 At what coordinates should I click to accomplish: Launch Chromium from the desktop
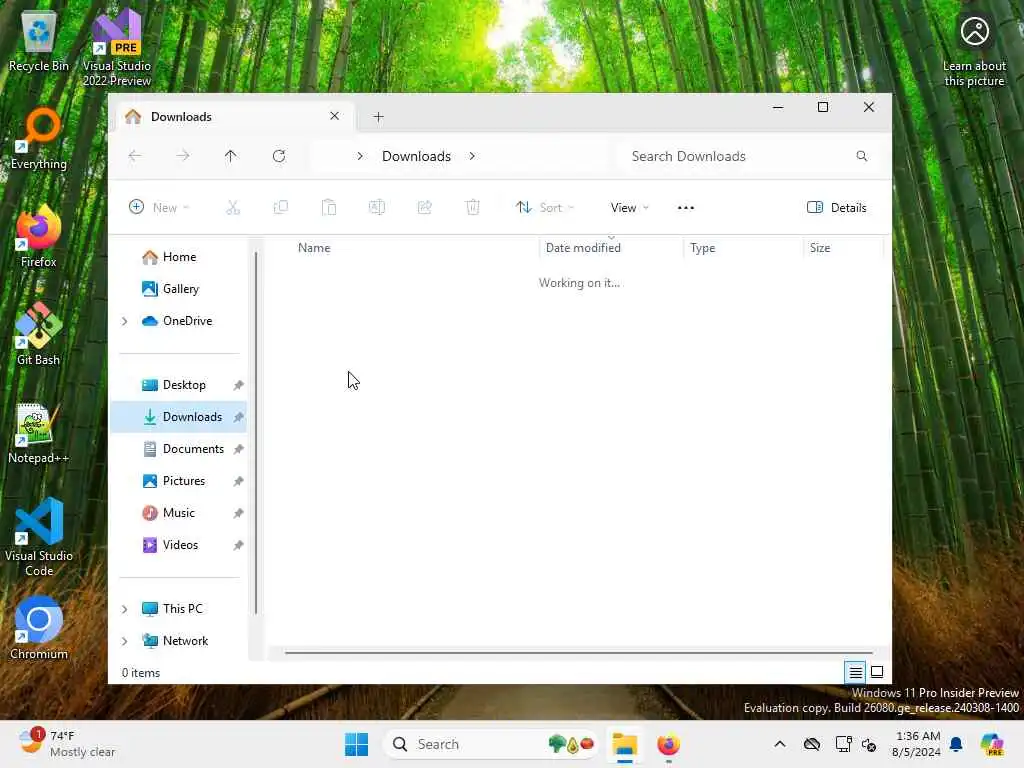click(x=39, y=628)
